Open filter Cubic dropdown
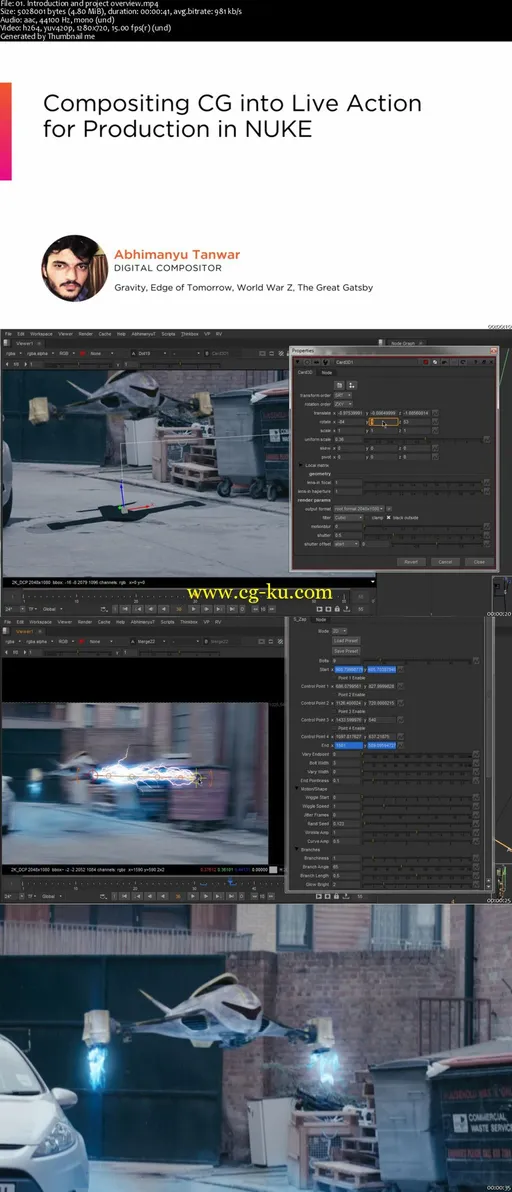This screenshot has height=1192, width=512. 349,518
